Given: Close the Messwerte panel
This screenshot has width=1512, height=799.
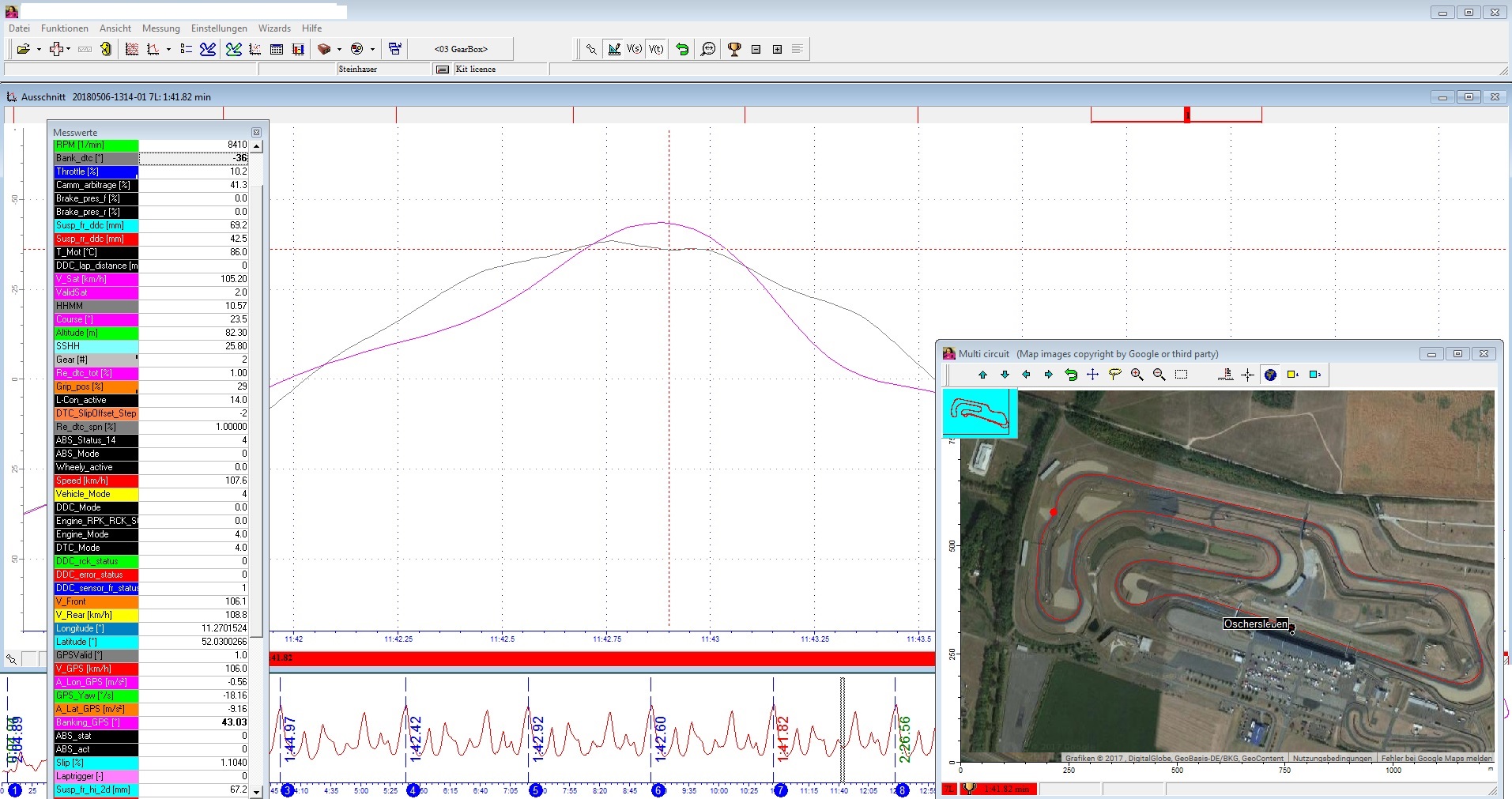Looking at the screenshot, I should [256, 132].
